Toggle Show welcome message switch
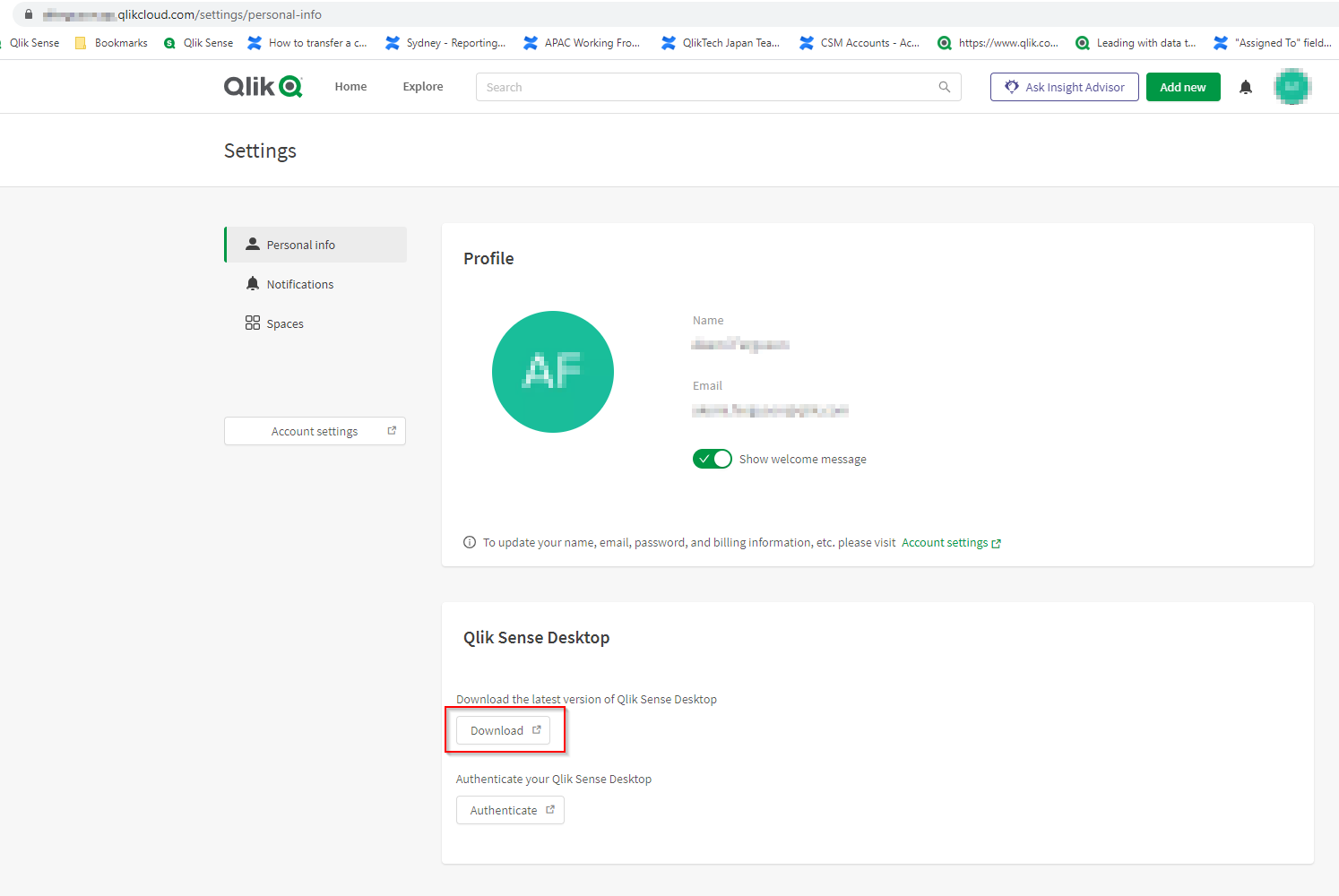This screenshot has width=1339, height=896. coord(713,459)
